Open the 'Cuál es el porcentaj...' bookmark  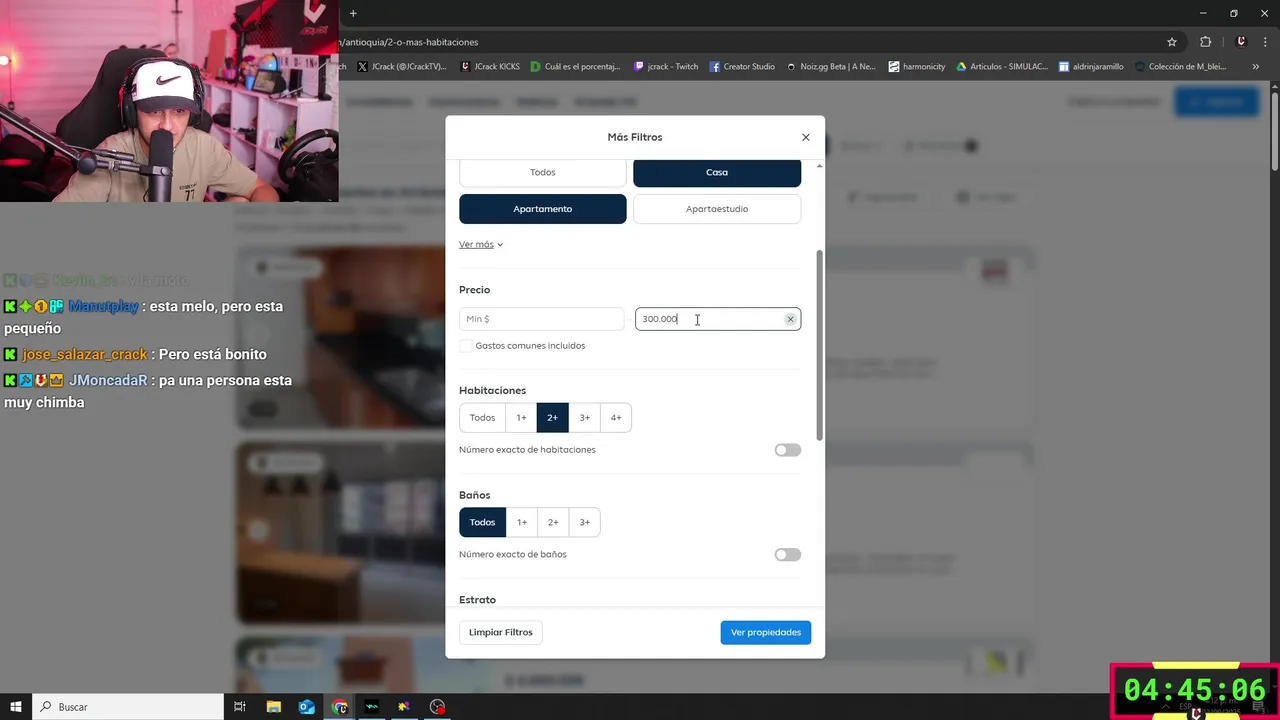click(x=576, y=67)
